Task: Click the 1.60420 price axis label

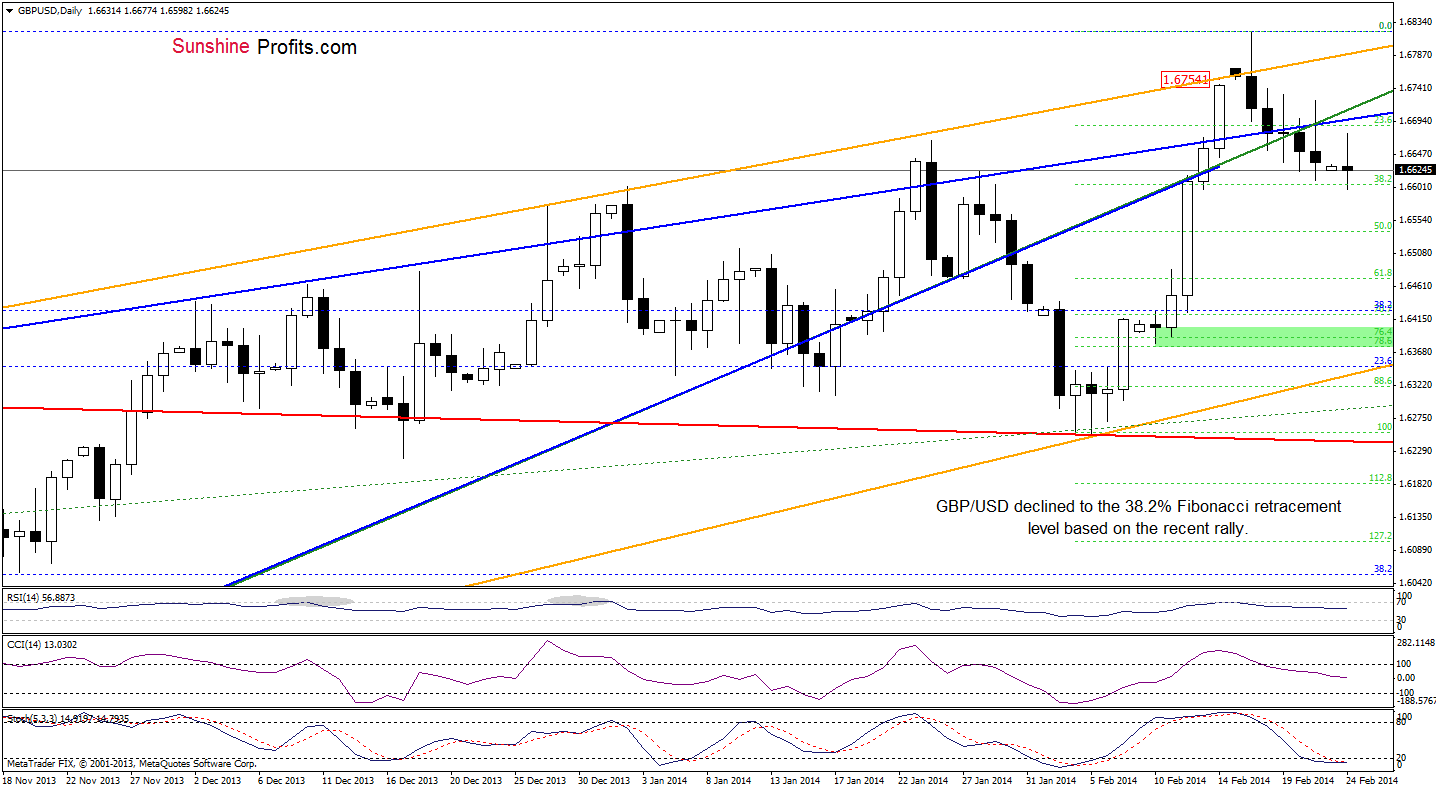Action: pos(1416,582)
